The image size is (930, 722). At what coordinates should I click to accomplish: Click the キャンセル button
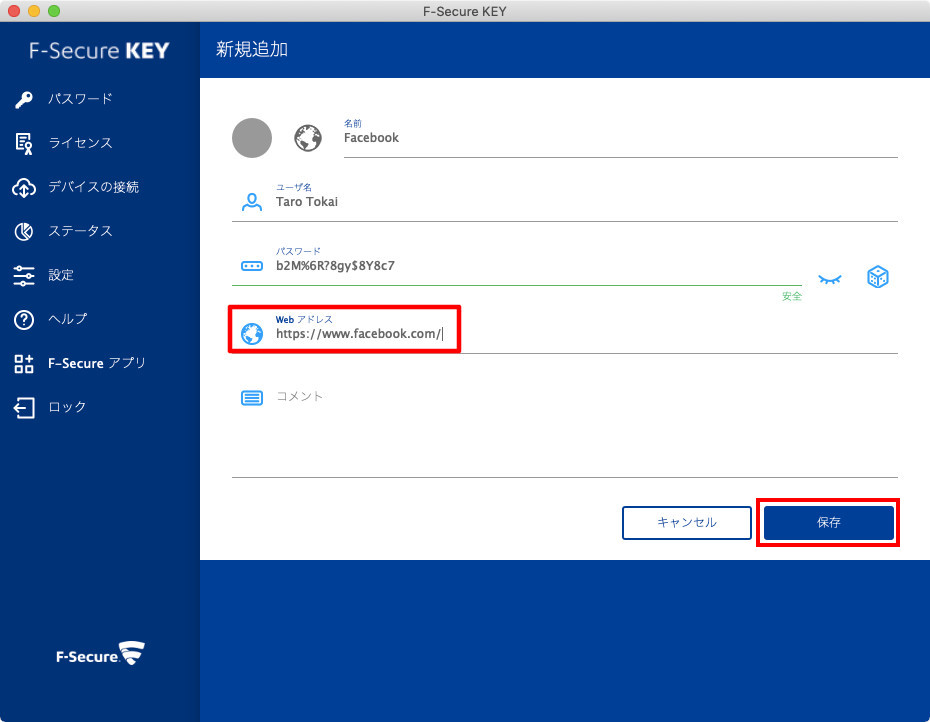pyautogui.click(x=686, y=522)
